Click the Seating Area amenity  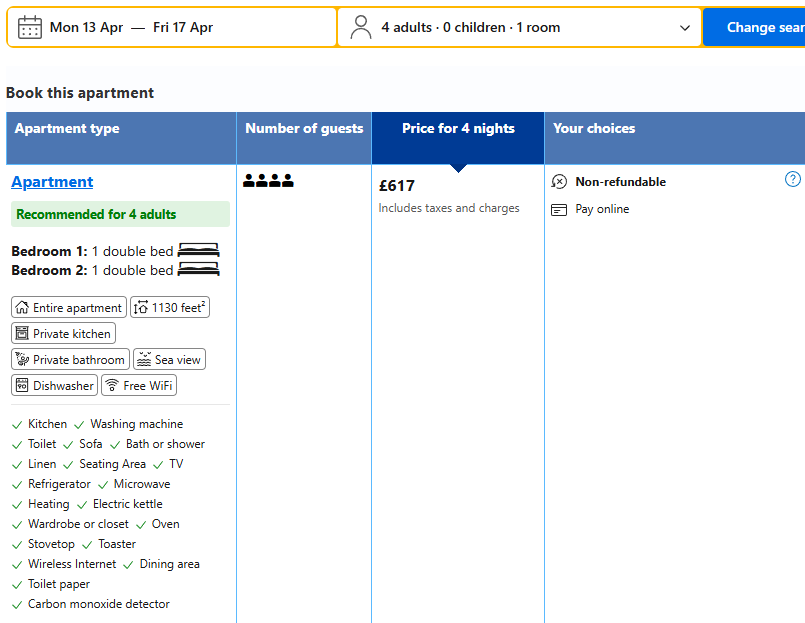(x=112, y=464)
